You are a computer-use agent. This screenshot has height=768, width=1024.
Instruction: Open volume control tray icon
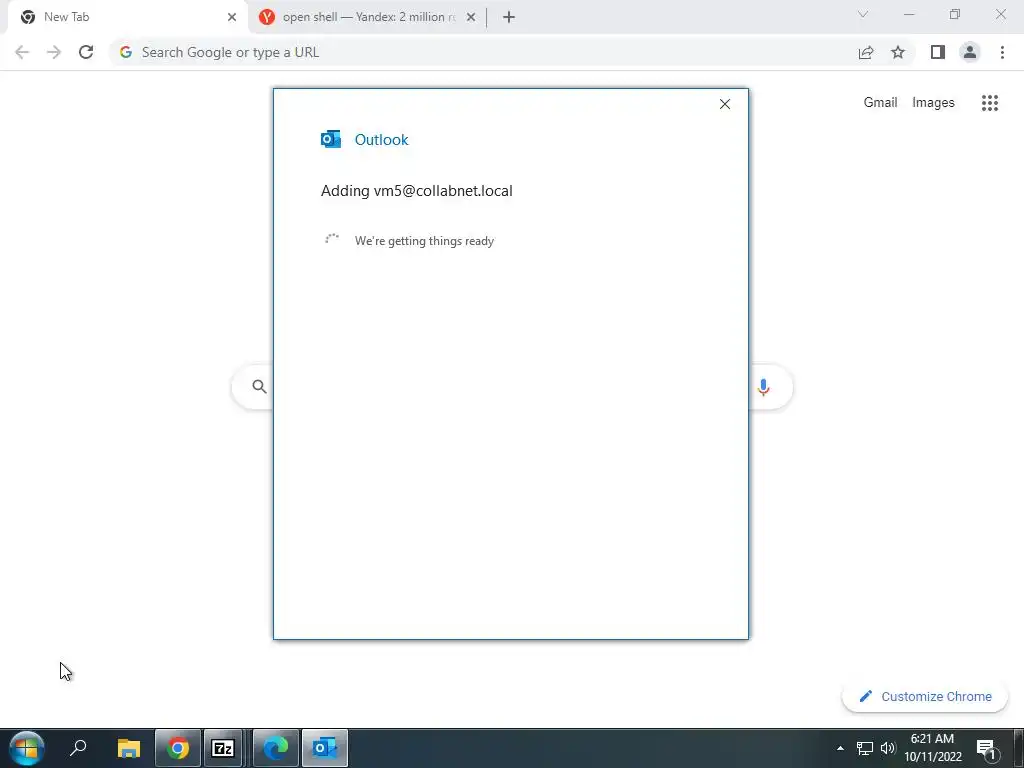coord(888,748)
